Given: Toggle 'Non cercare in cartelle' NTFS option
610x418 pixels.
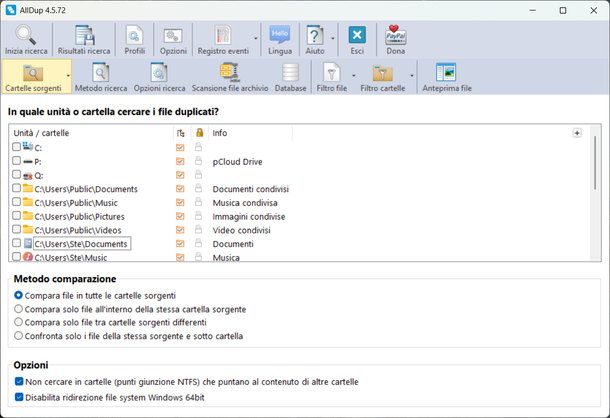Looking at the screenshot, I should tap(19, 382).
